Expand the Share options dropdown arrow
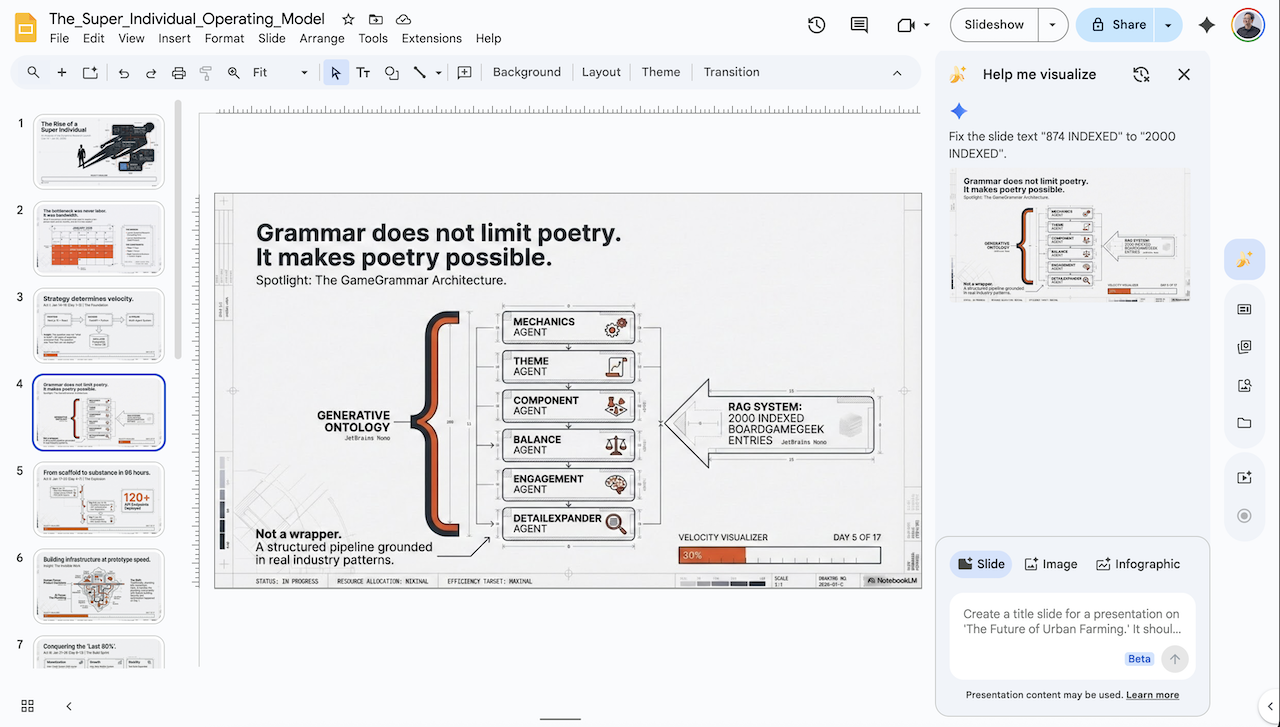 (1168, 25)
